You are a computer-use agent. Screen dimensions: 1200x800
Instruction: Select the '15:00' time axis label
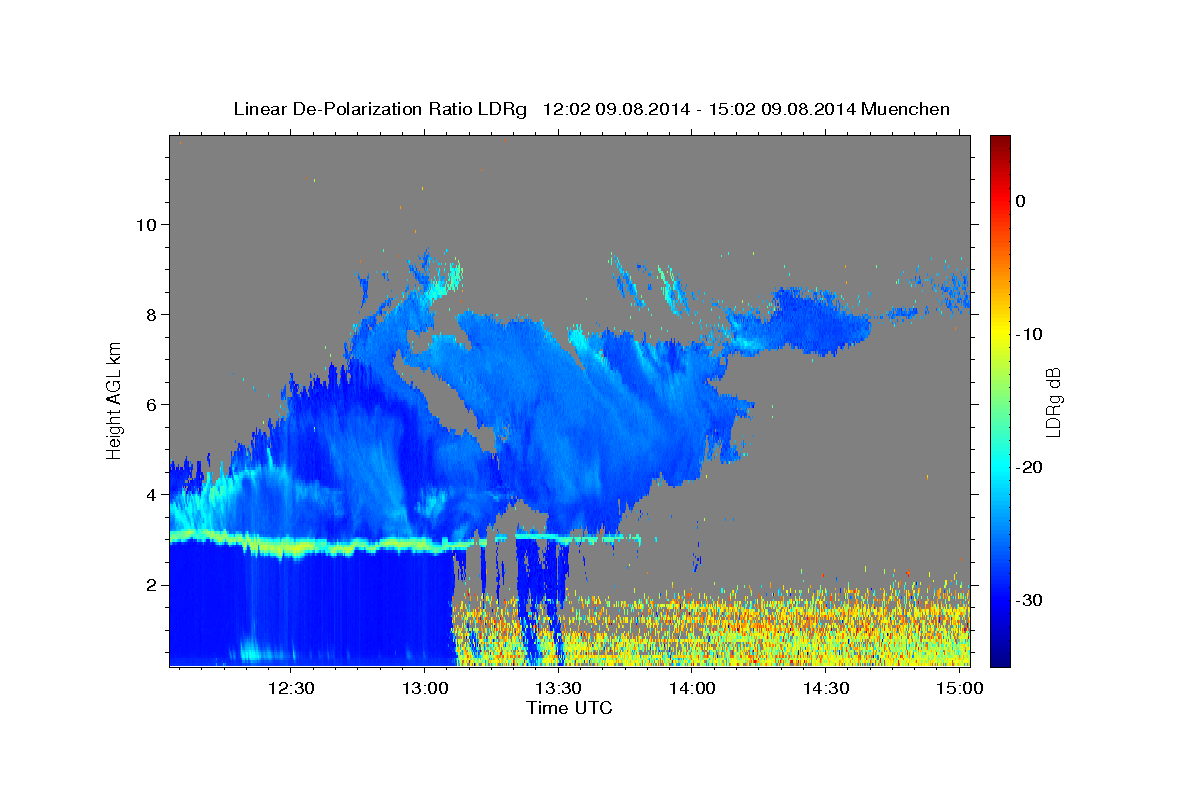click(960, 689)
